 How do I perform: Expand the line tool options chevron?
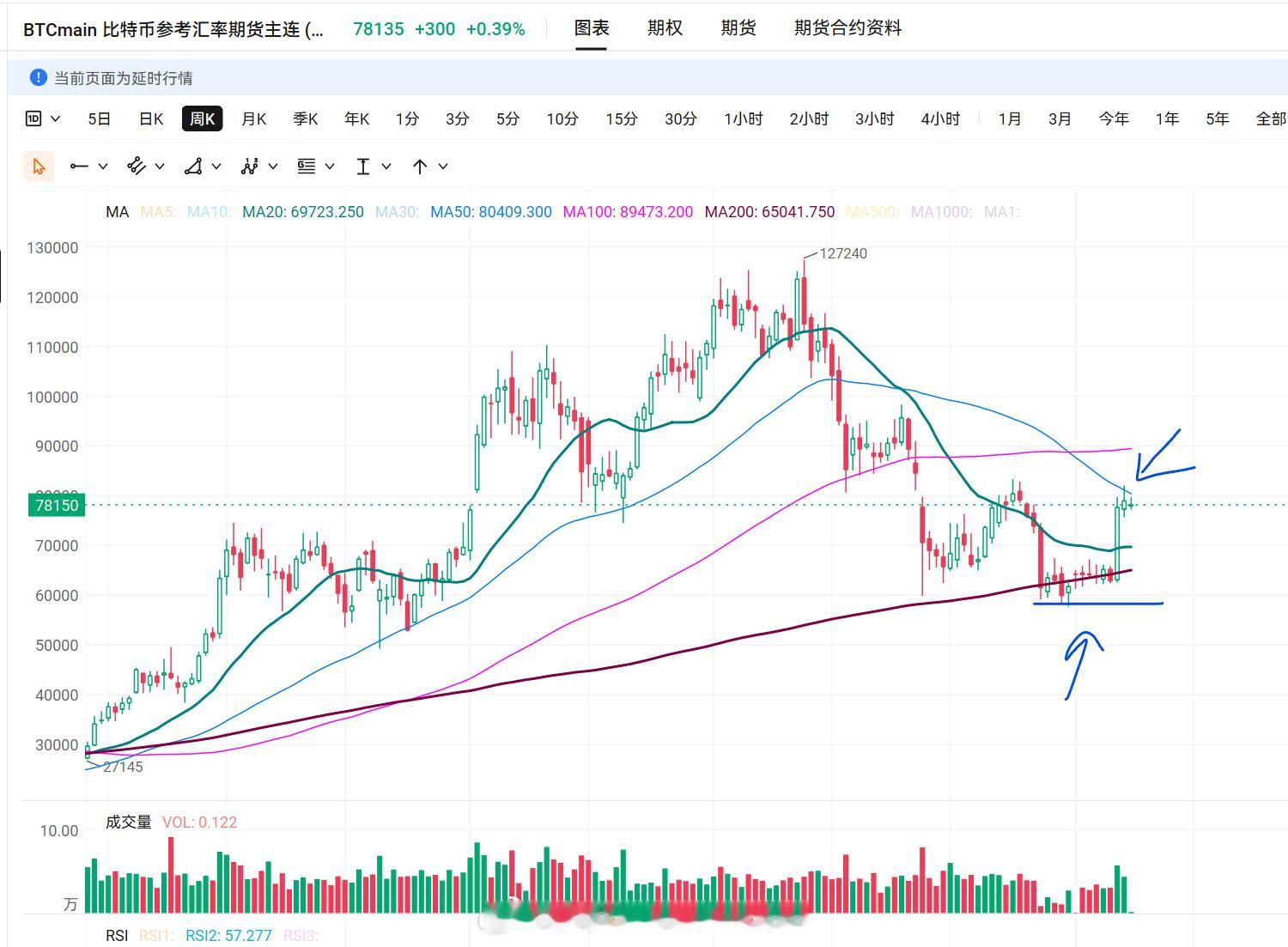pyautogui.click(x=103, y=167)
